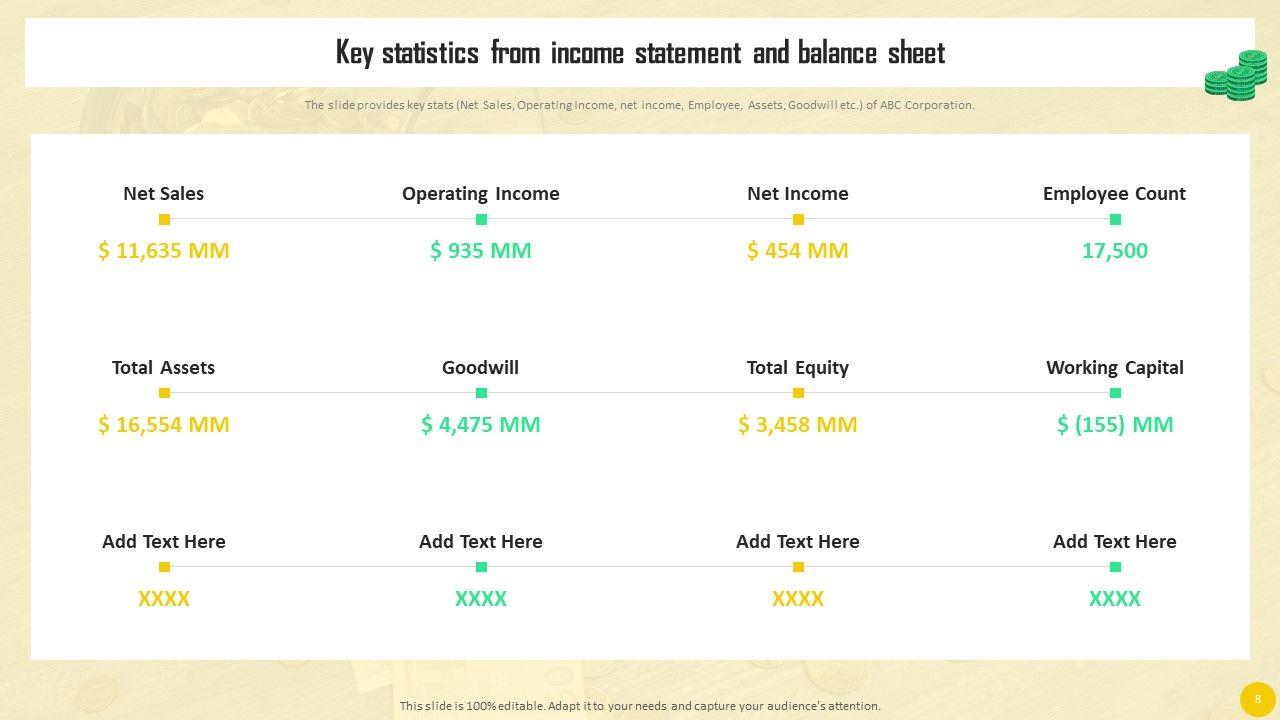Select the slide title text

tap(640, 52)
